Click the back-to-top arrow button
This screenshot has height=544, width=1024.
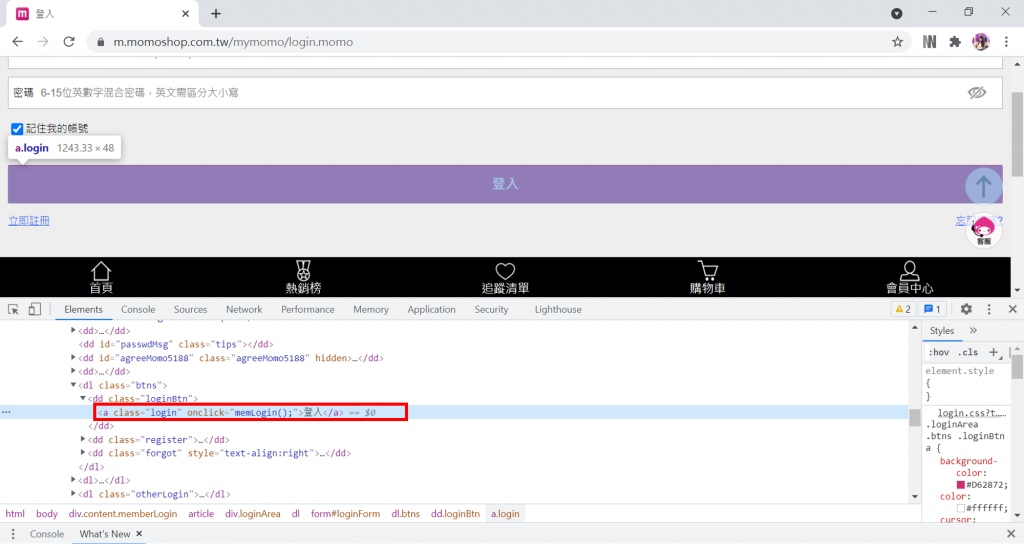coord(984,186)
